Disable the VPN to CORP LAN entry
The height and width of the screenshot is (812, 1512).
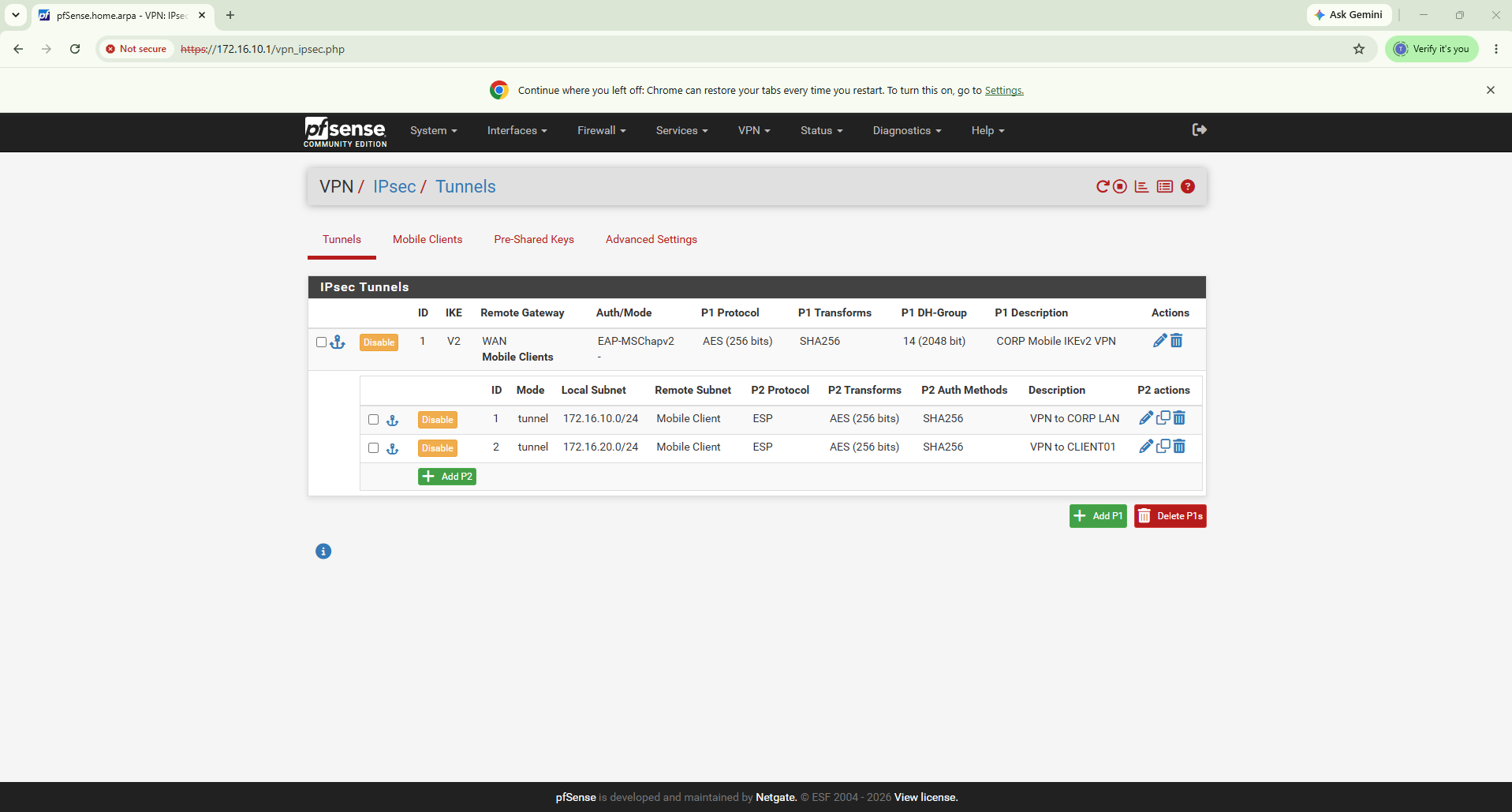438,420
